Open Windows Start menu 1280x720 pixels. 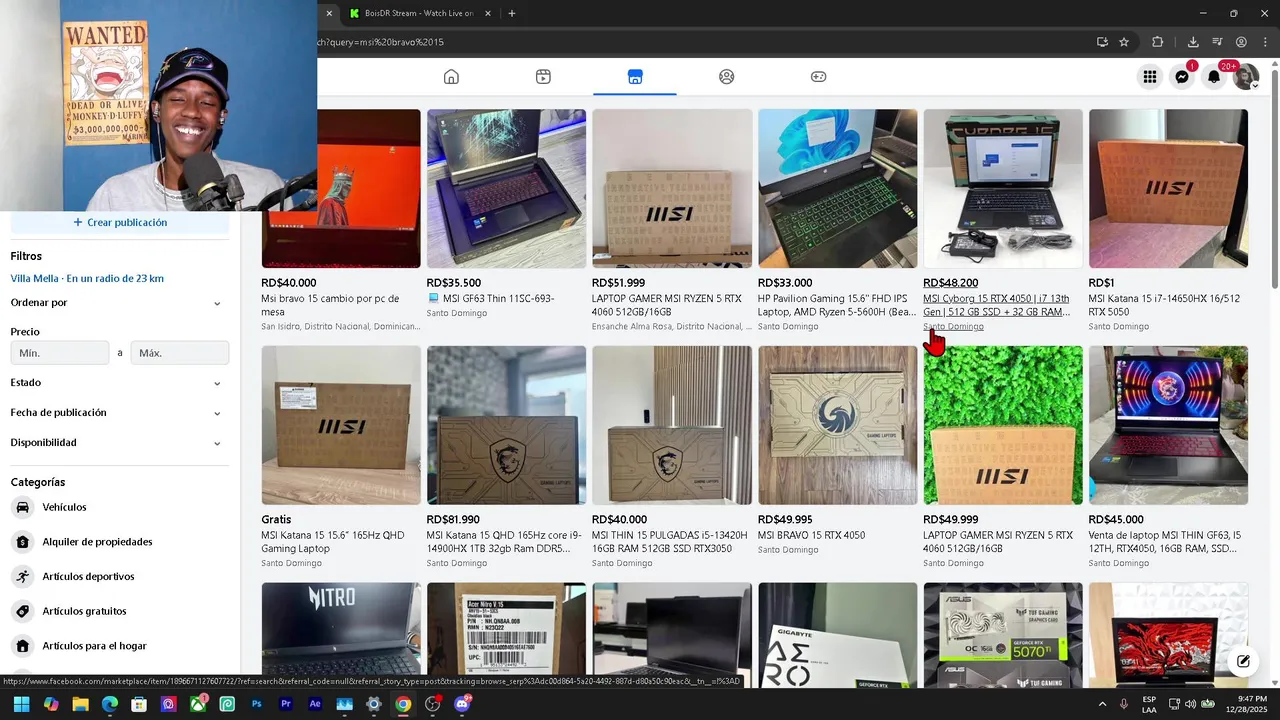pos(21,704)
